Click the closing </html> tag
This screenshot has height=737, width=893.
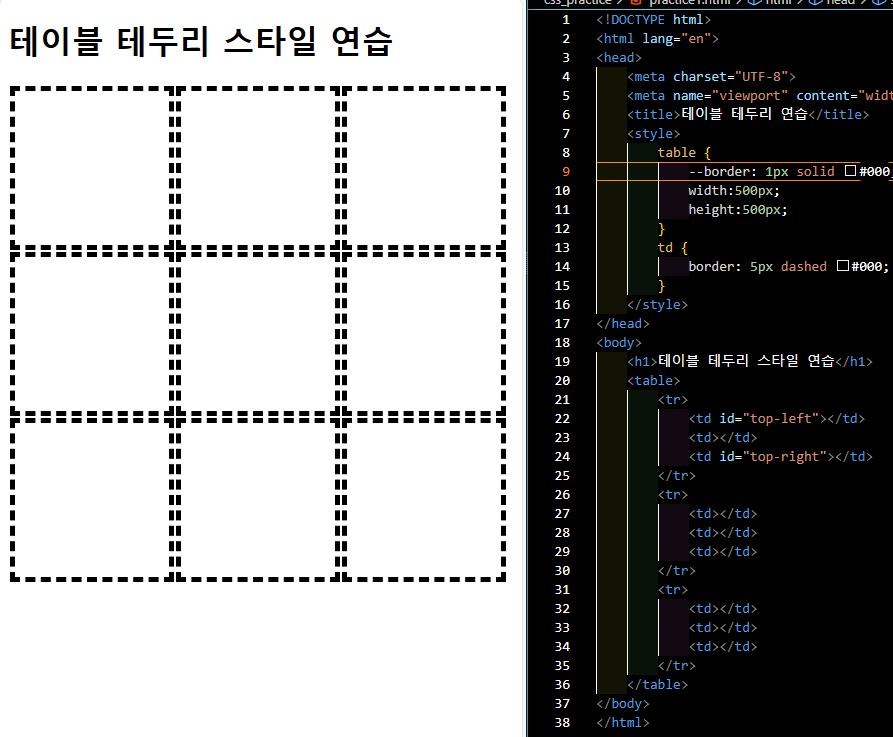pyautogui.click(x=622, y=722)
